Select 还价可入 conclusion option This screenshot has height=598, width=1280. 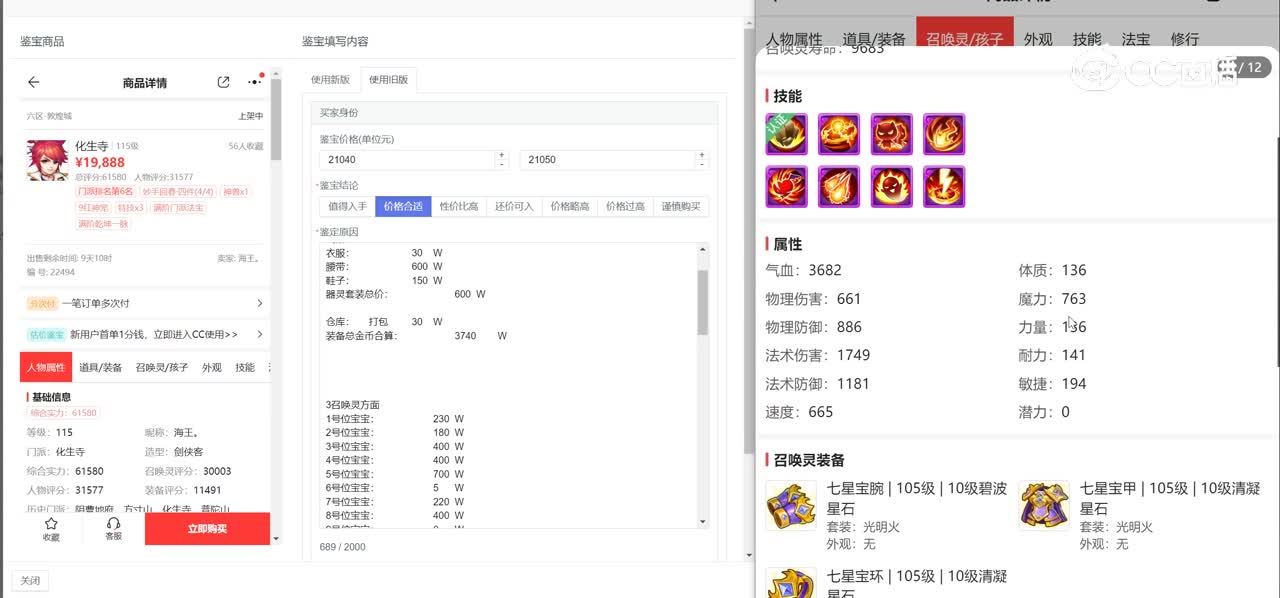[514, 207]
